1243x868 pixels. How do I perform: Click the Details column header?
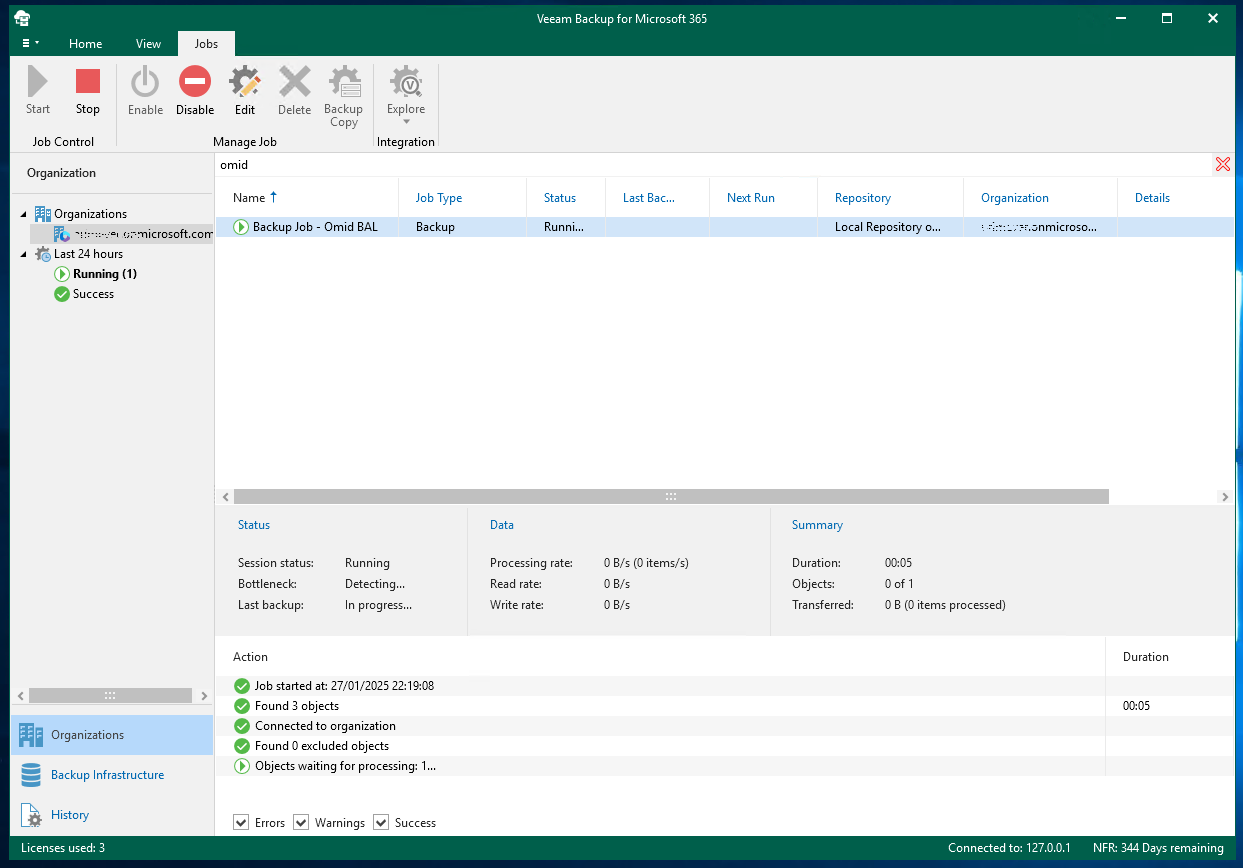pyautogui.click(x=1175, y=198)
